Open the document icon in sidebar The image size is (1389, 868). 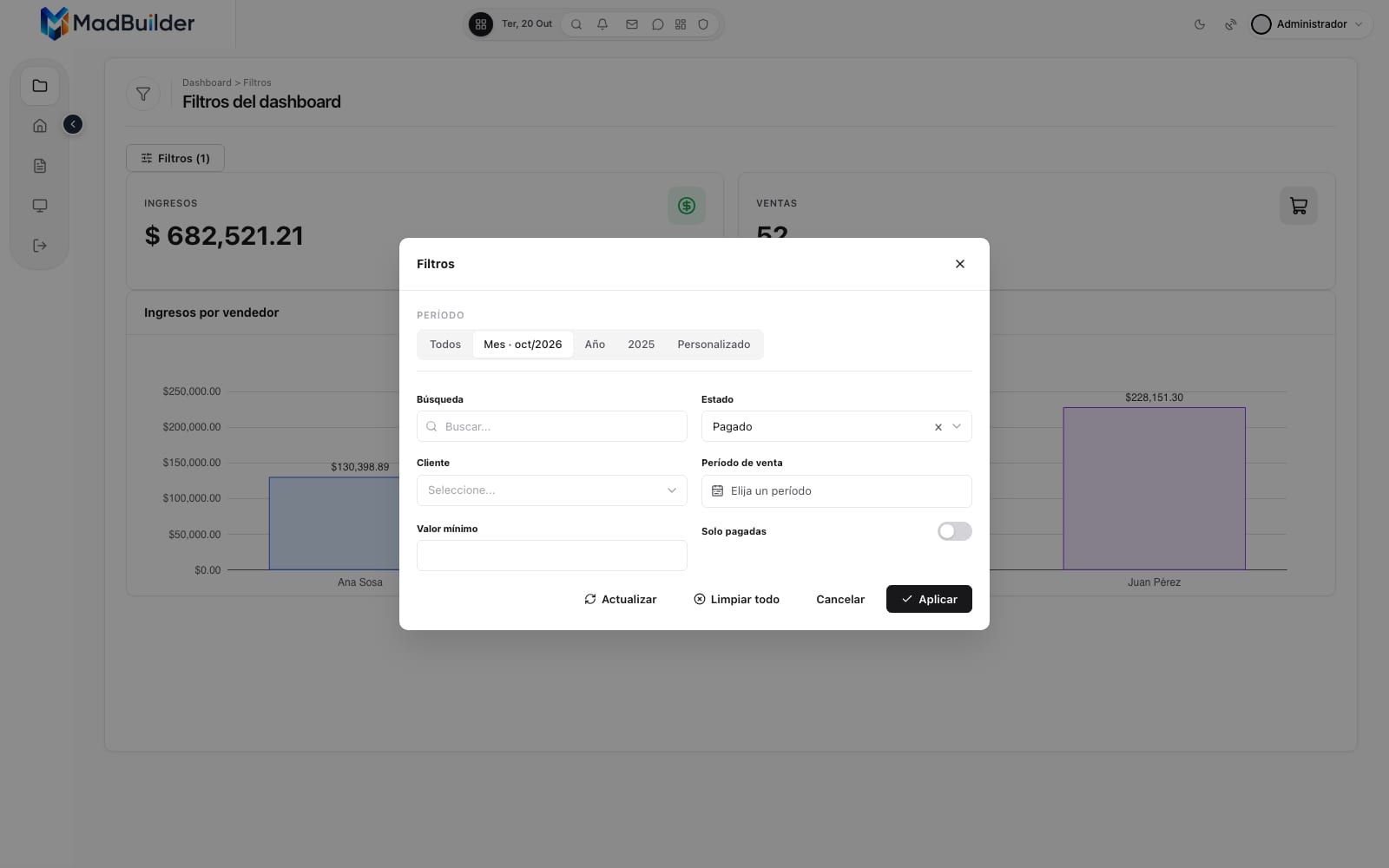tap(40, 166)
